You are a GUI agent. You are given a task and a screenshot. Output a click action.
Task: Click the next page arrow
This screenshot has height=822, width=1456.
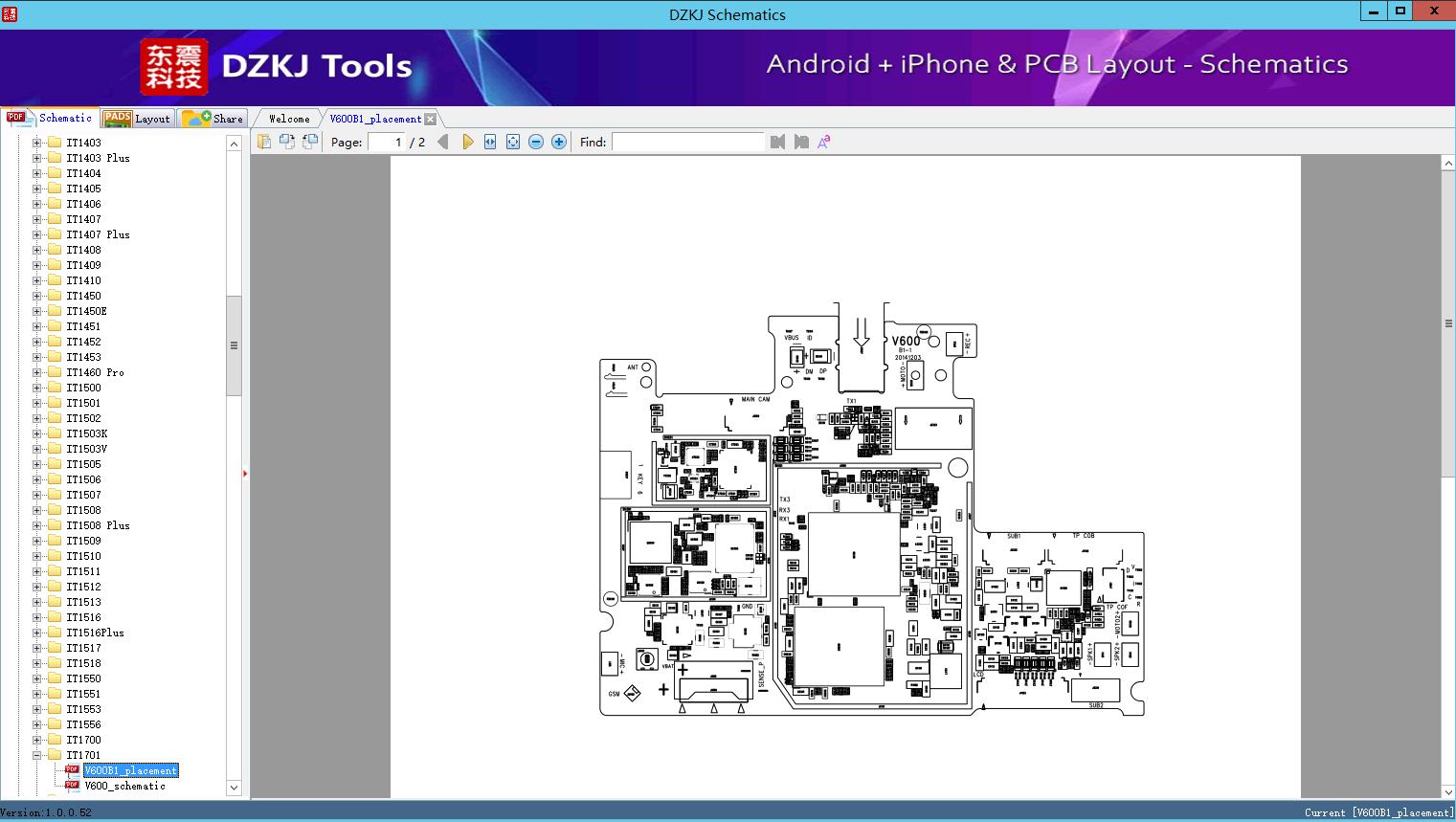point(468,142)
